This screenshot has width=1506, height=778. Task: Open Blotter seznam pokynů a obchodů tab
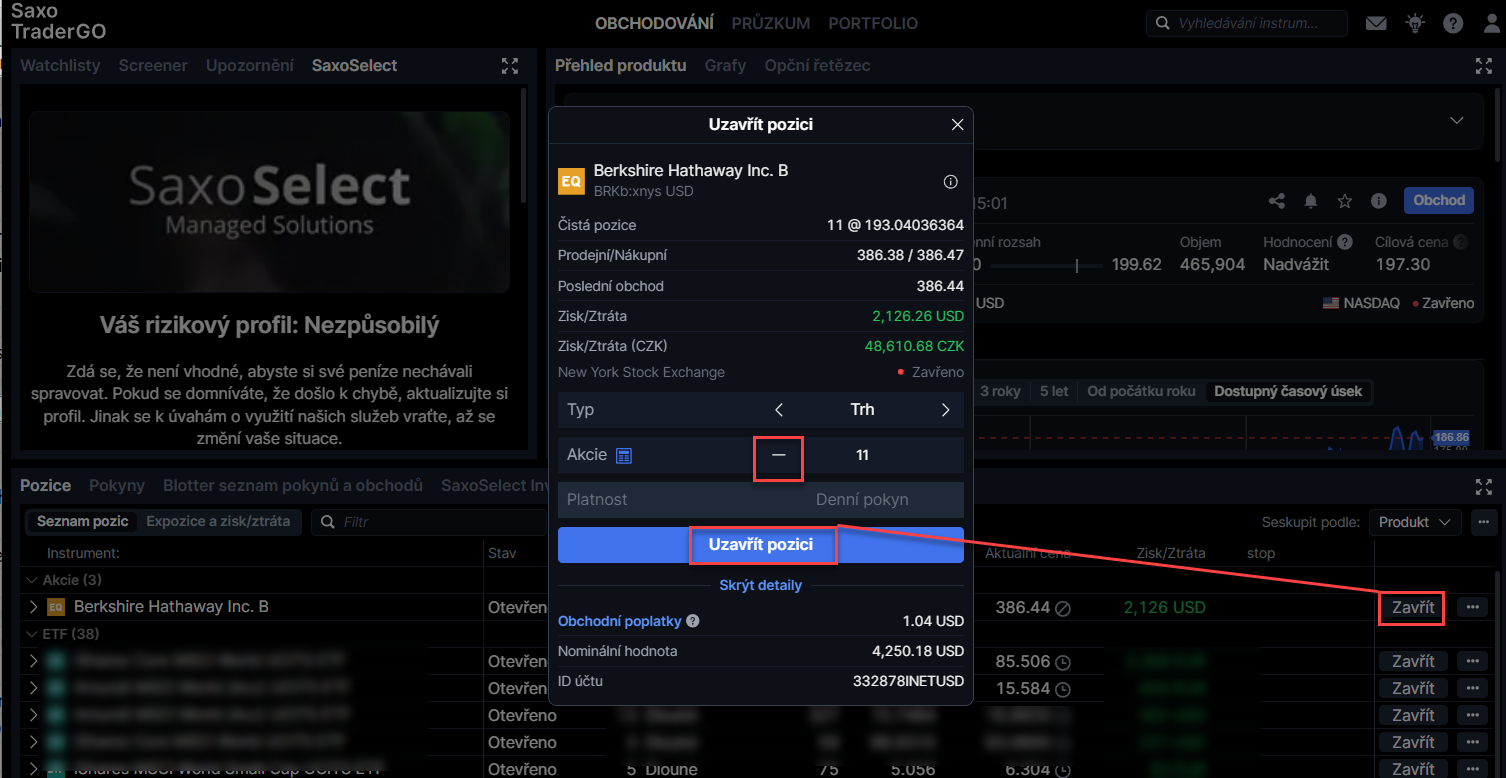click(x=293, y=486)
